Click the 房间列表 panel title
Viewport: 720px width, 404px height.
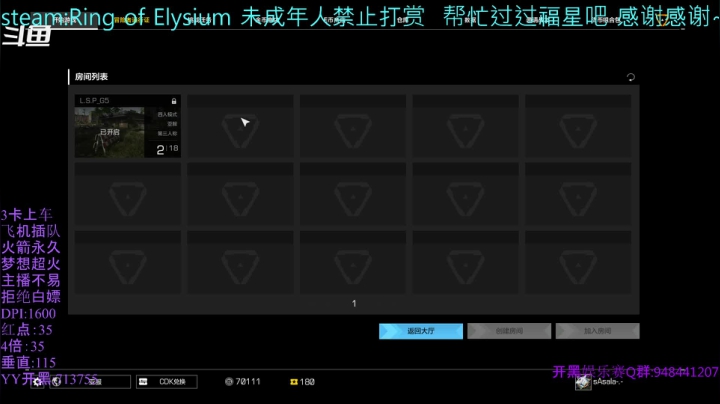click(91, 77)
